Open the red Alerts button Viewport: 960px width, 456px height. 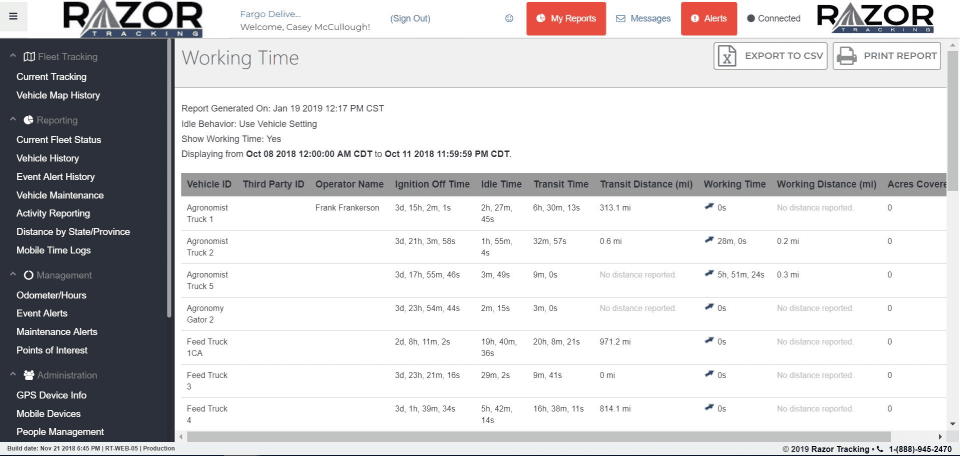tap(708, 18)
